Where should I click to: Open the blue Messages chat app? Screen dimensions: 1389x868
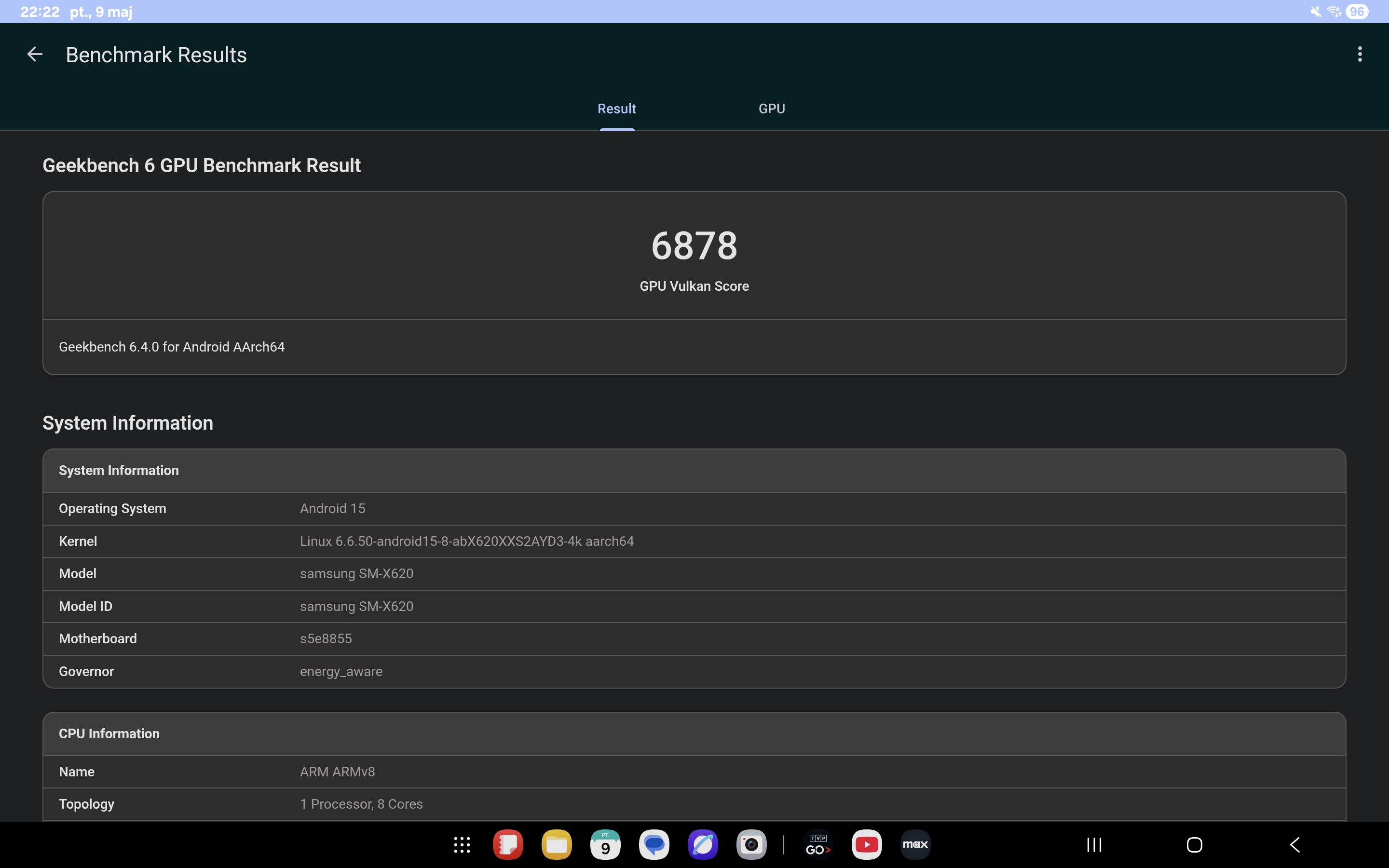coord(654,844)
